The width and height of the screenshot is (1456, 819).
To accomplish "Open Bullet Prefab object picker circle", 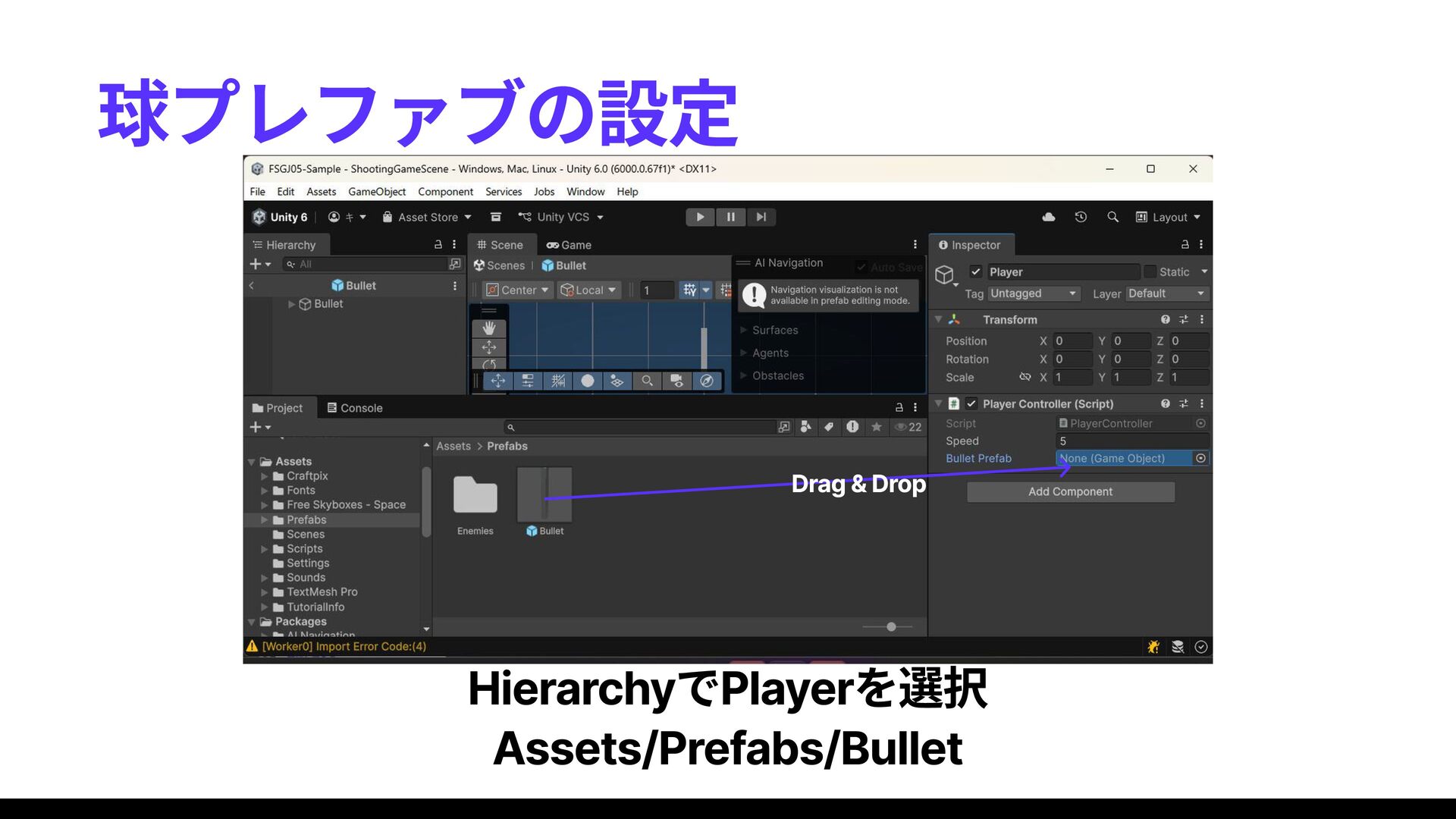I will point(1200,458).
